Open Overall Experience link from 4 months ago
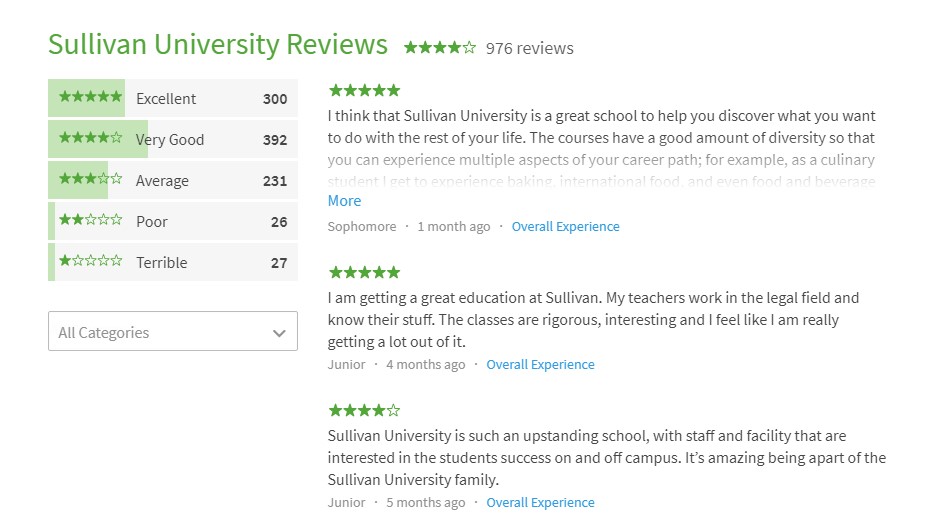The height and width of the screenshot is (522, 934). [540, 365]
